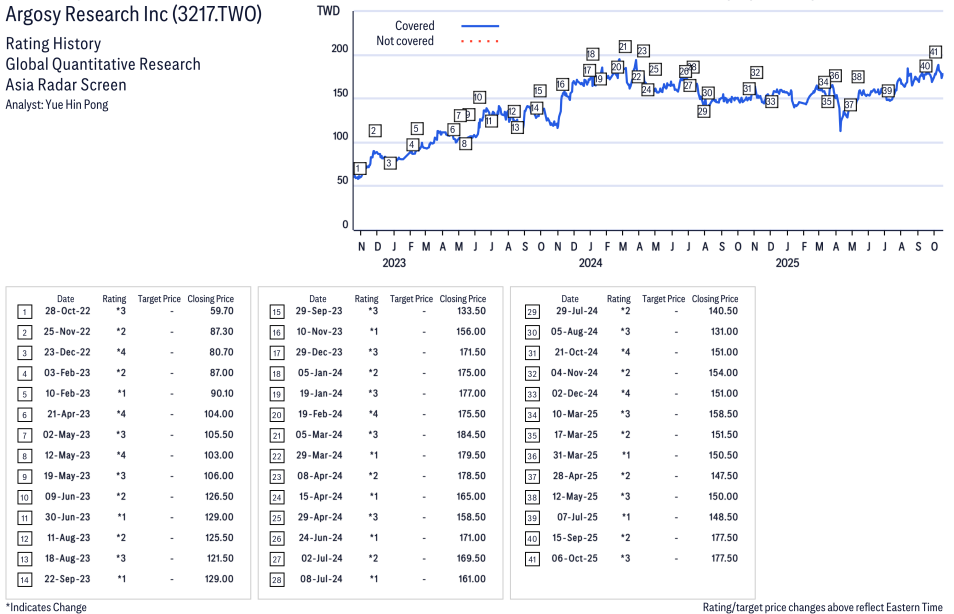
Task: Click the 177.00 closing price for 19-Jan-24
Action: click(x=470, y=392)
